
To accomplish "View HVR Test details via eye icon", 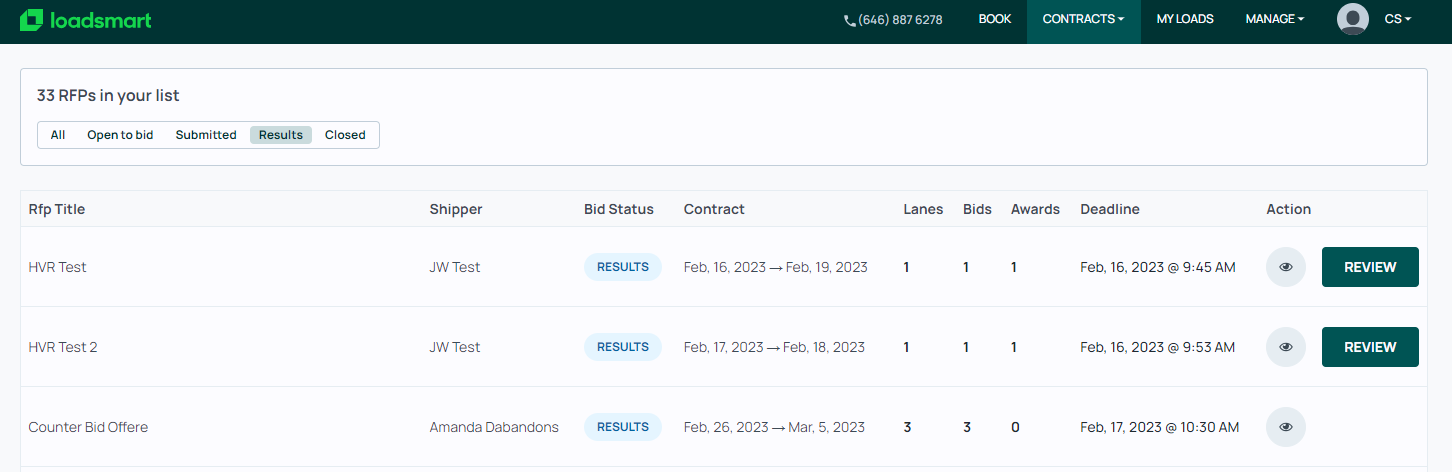I will click(1286, 267).
